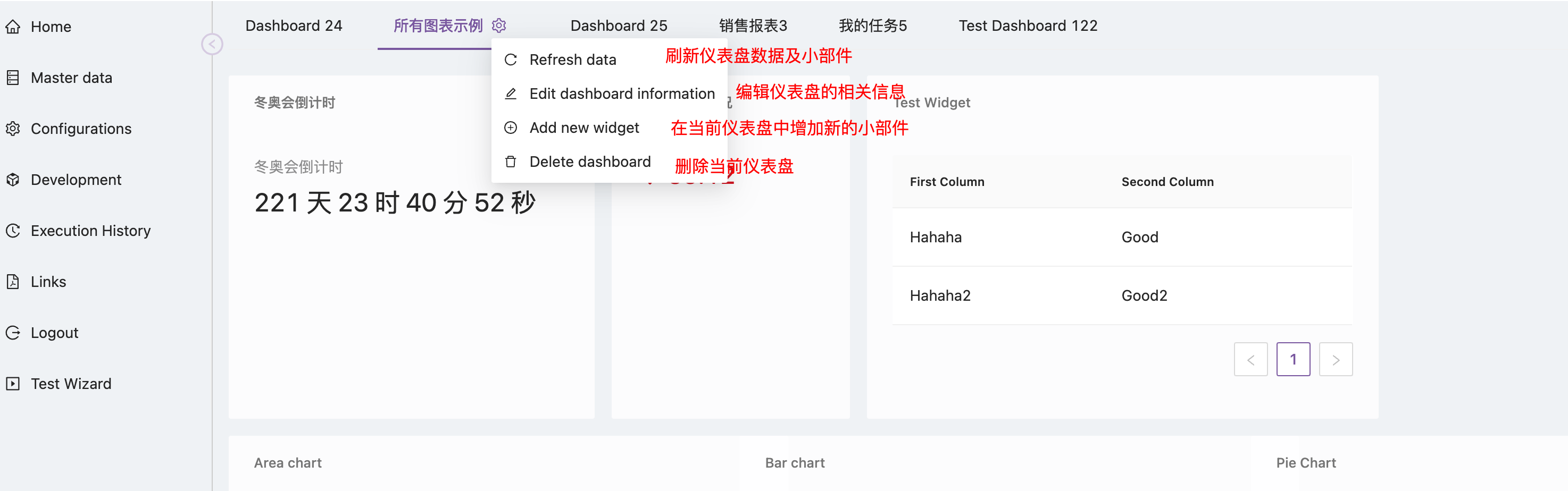Click the Development cube icon

(13, 180)
